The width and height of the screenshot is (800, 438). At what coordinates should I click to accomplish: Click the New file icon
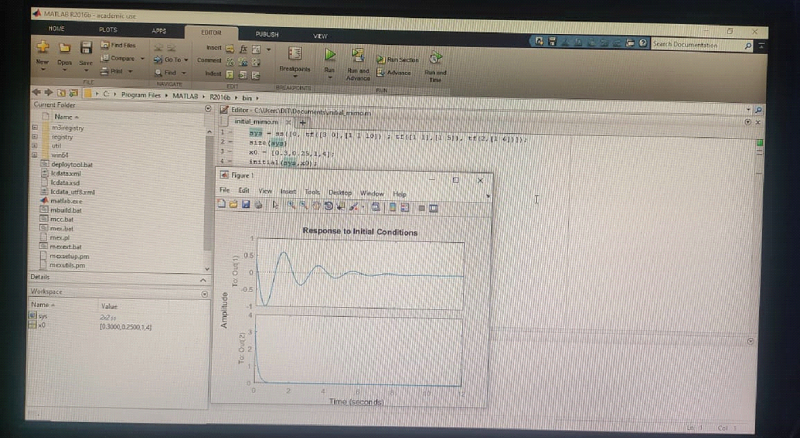coord(42,47)
